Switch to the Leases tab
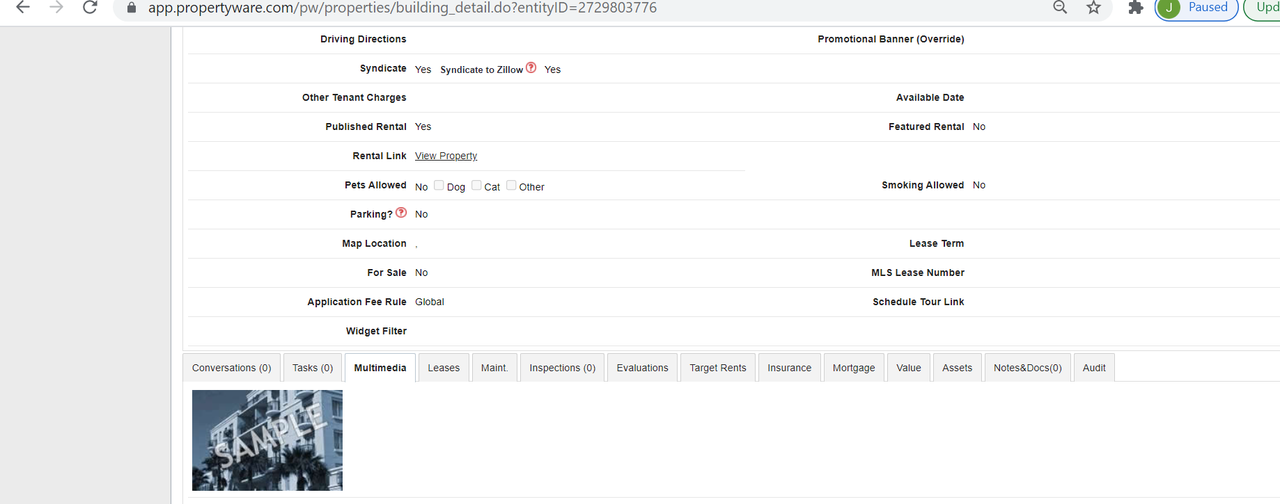Screen dimensions: 1280x504 tap(443, 368)
